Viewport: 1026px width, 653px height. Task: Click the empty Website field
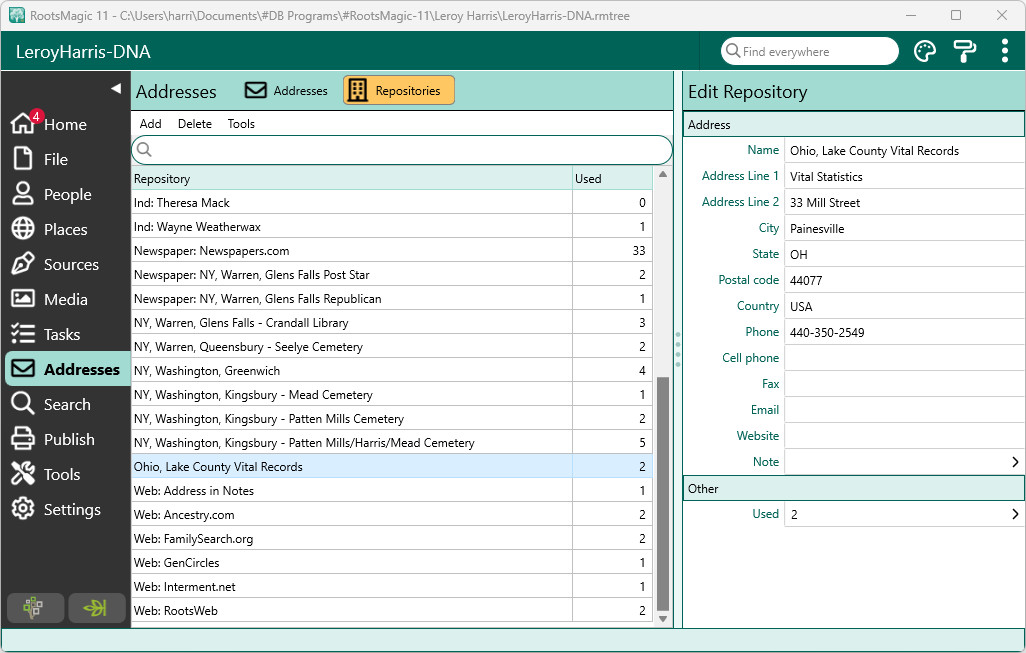904,436
